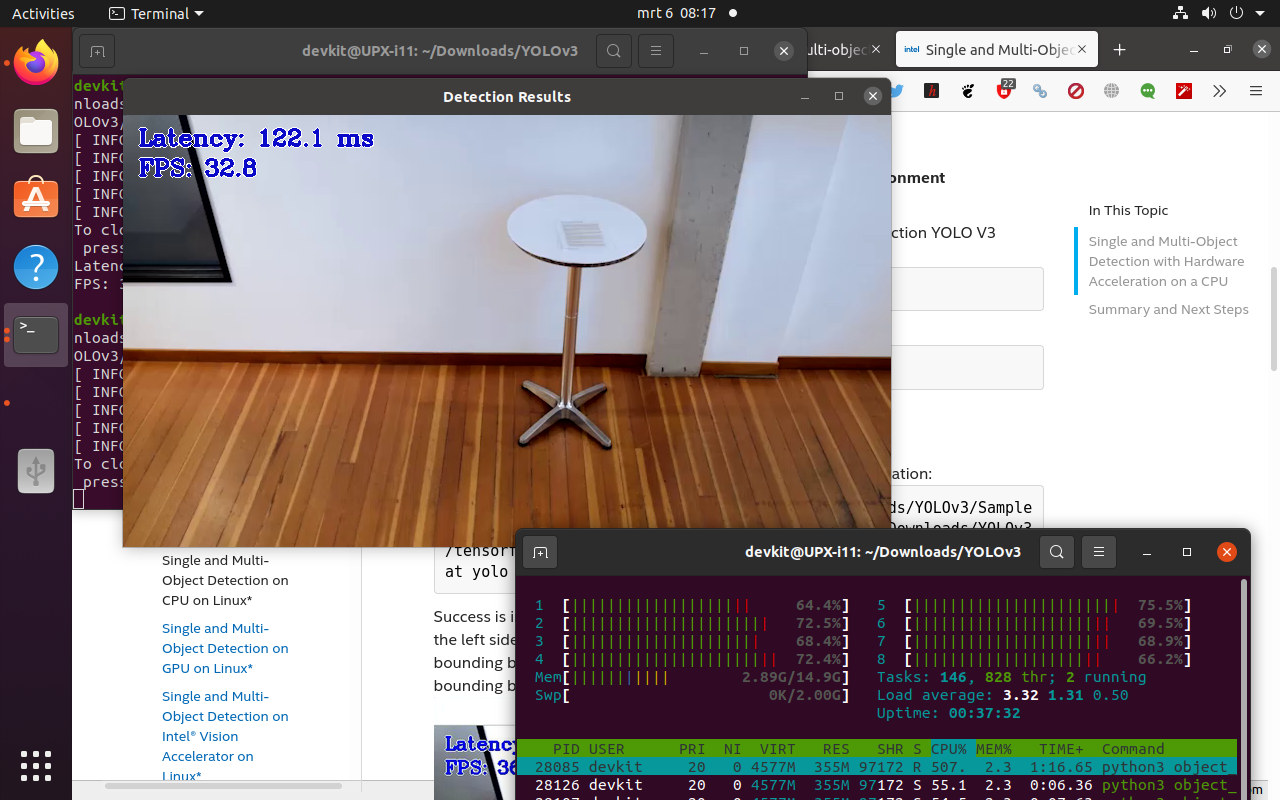Click new tab button in htop terminal
This screenshot has height=800, width=1280.
[x=540, y=552]
